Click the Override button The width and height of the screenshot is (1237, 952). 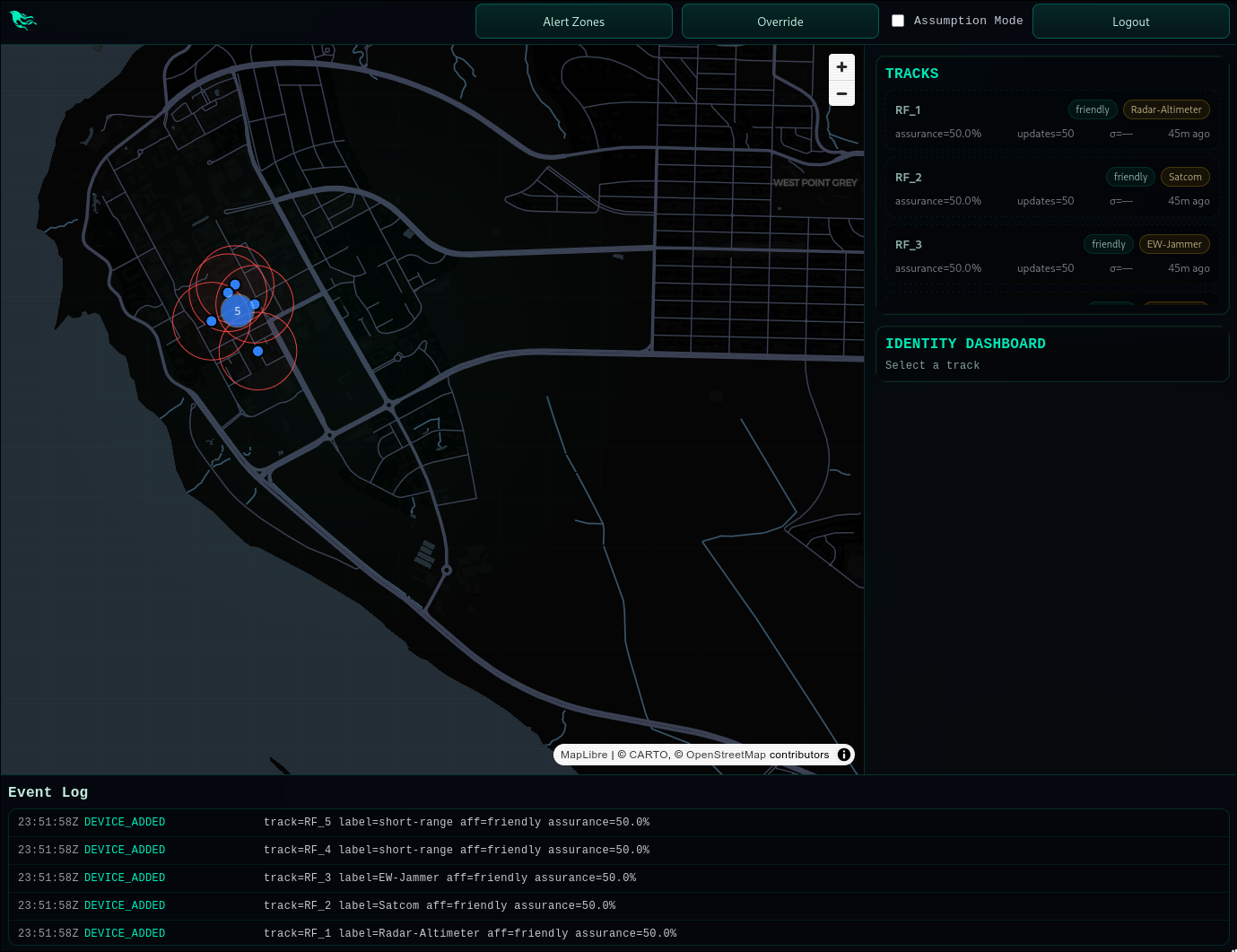(x=780, y=22)
